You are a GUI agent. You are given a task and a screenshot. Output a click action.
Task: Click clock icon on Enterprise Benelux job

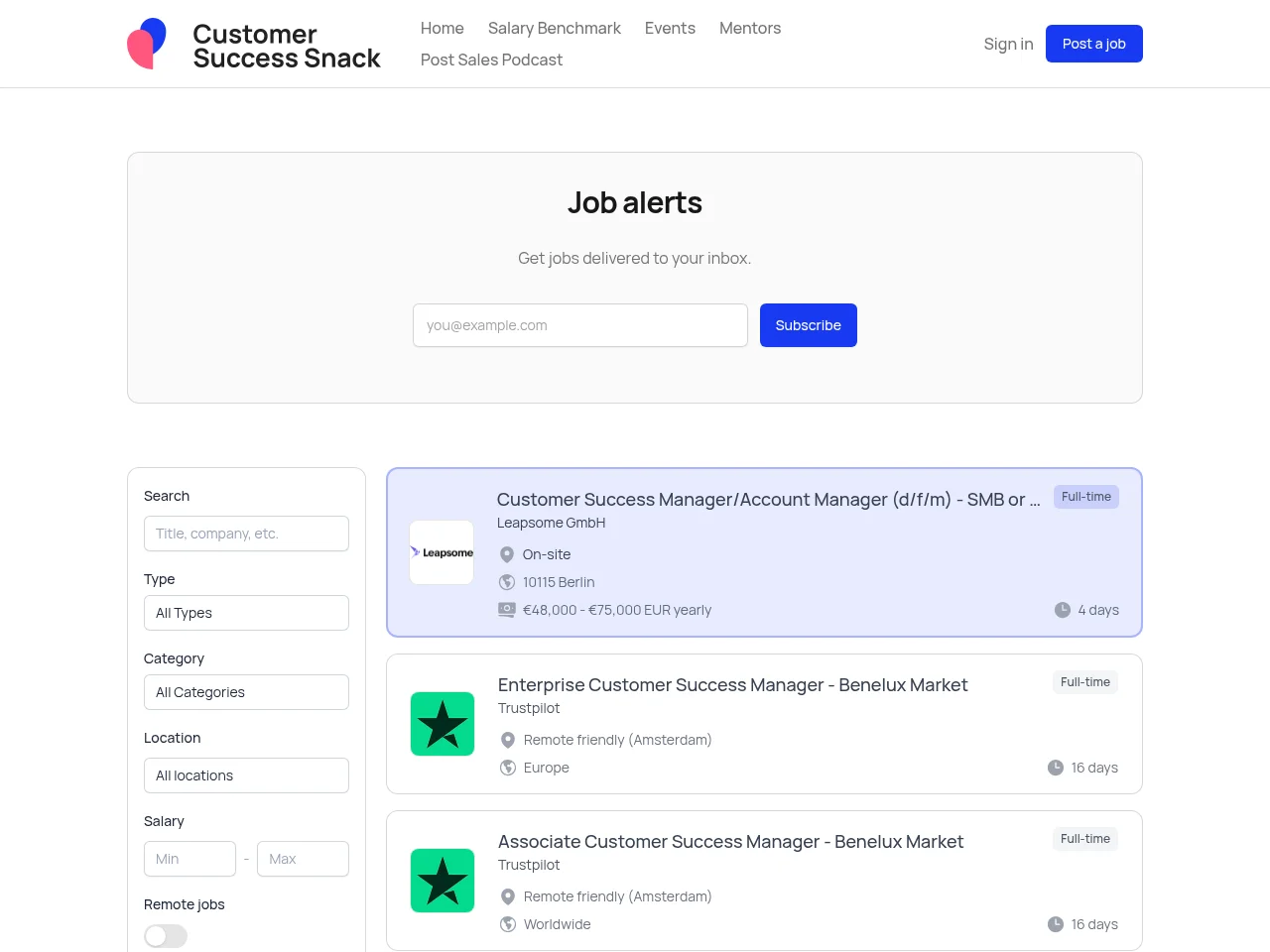click(x=1056, y=768)
